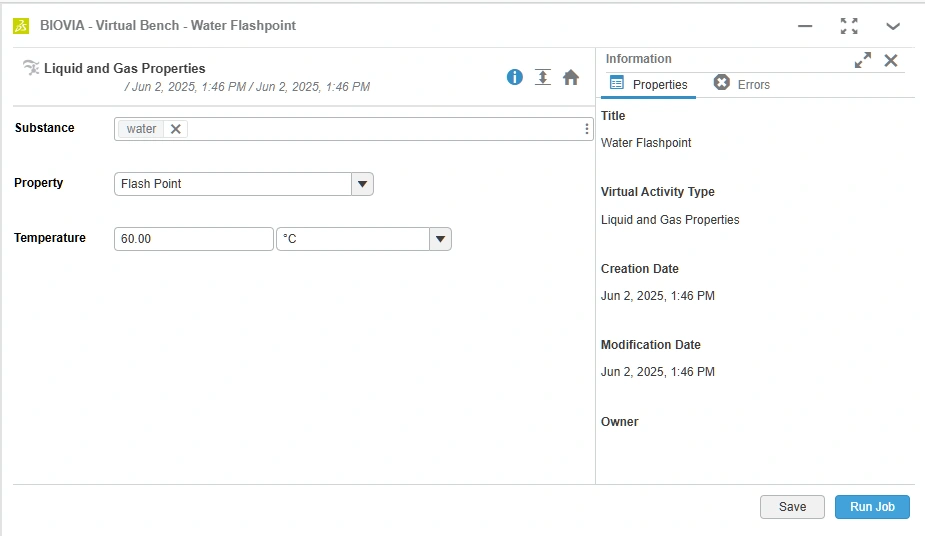Open the Property dropdown arrow
The width and height of the screenshot is (925, 536).
[362, 184]
